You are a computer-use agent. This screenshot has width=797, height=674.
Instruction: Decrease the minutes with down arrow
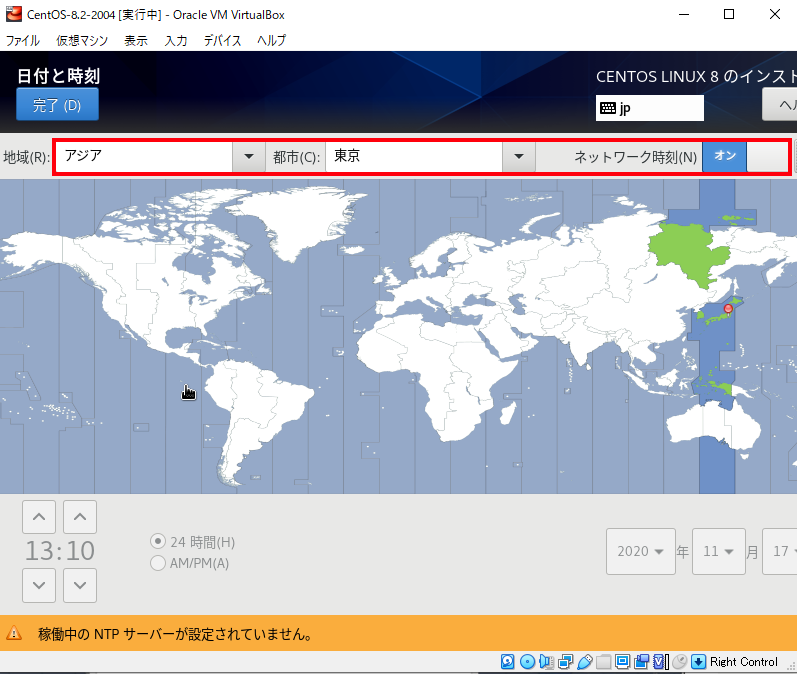tap(80, 586)
